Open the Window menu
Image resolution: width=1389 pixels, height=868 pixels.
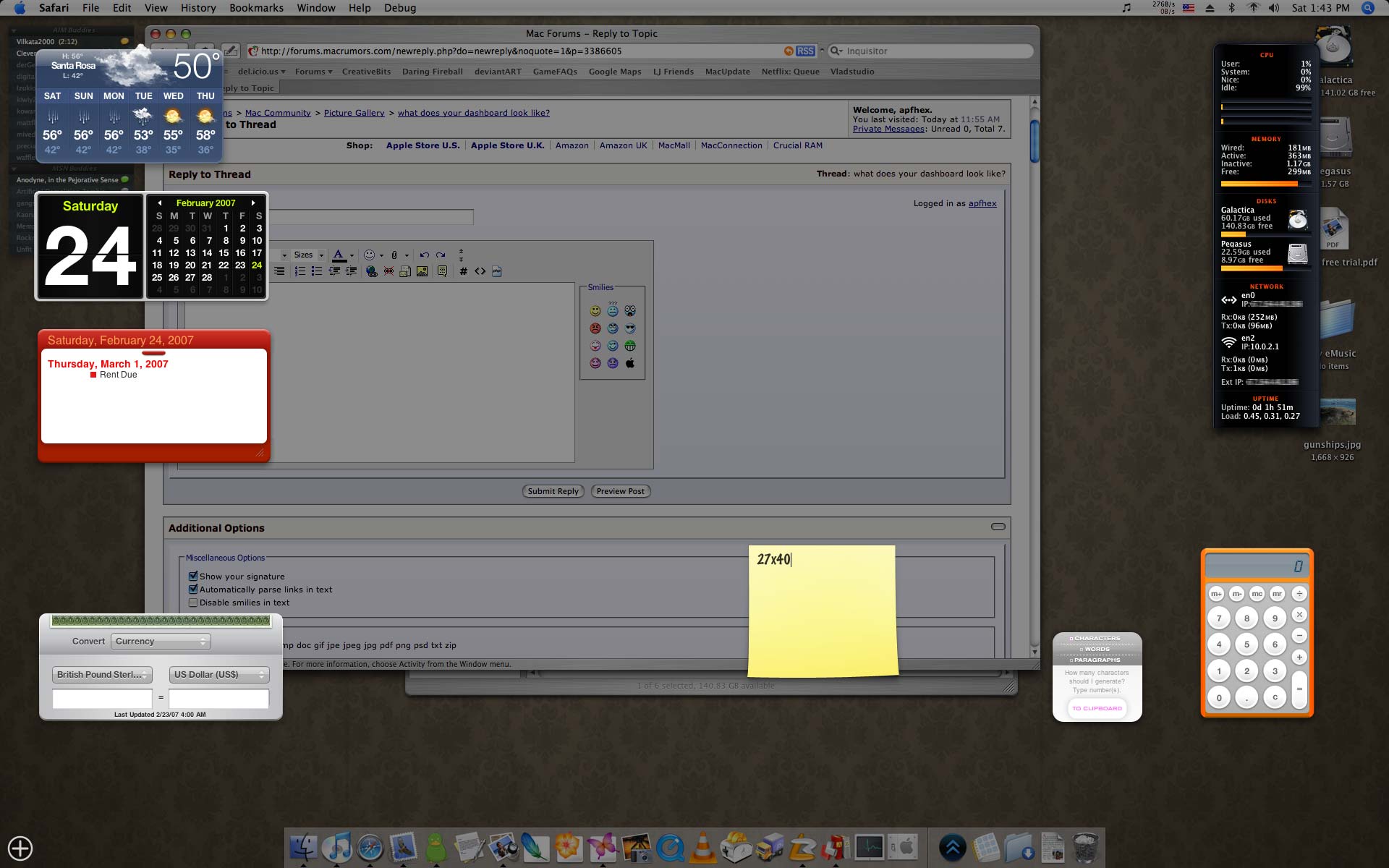316,8
